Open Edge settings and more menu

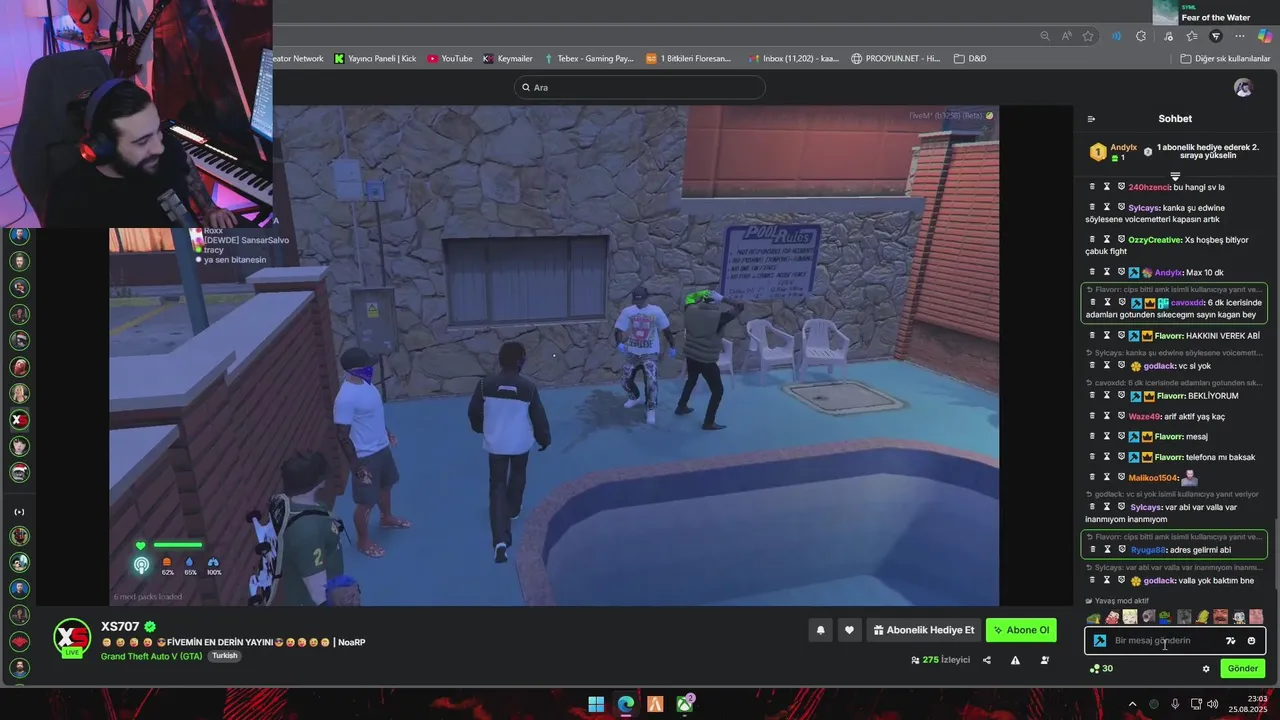(x=1240, y=36)
